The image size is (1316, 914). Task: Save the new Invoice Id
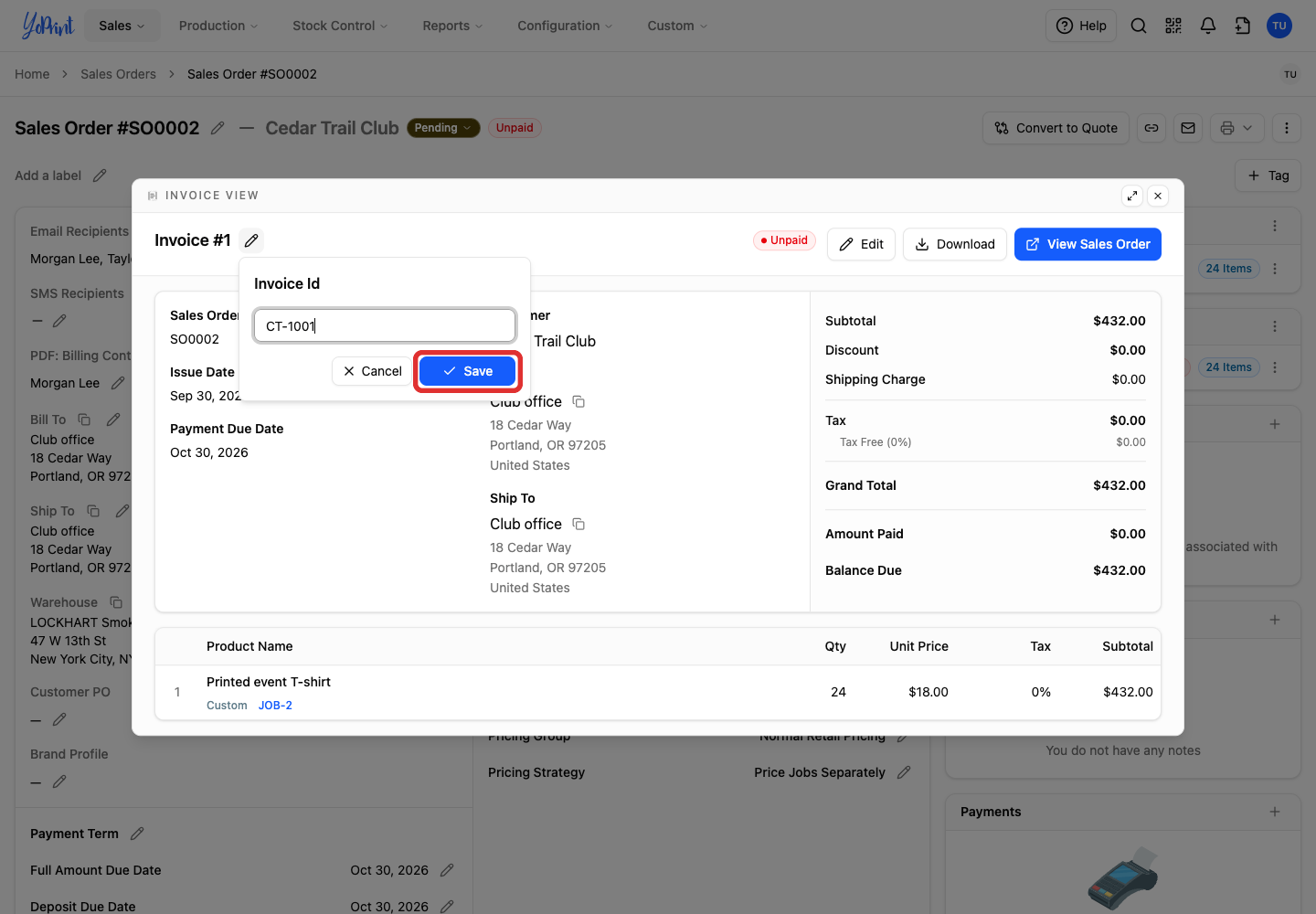tap(467, 371)
